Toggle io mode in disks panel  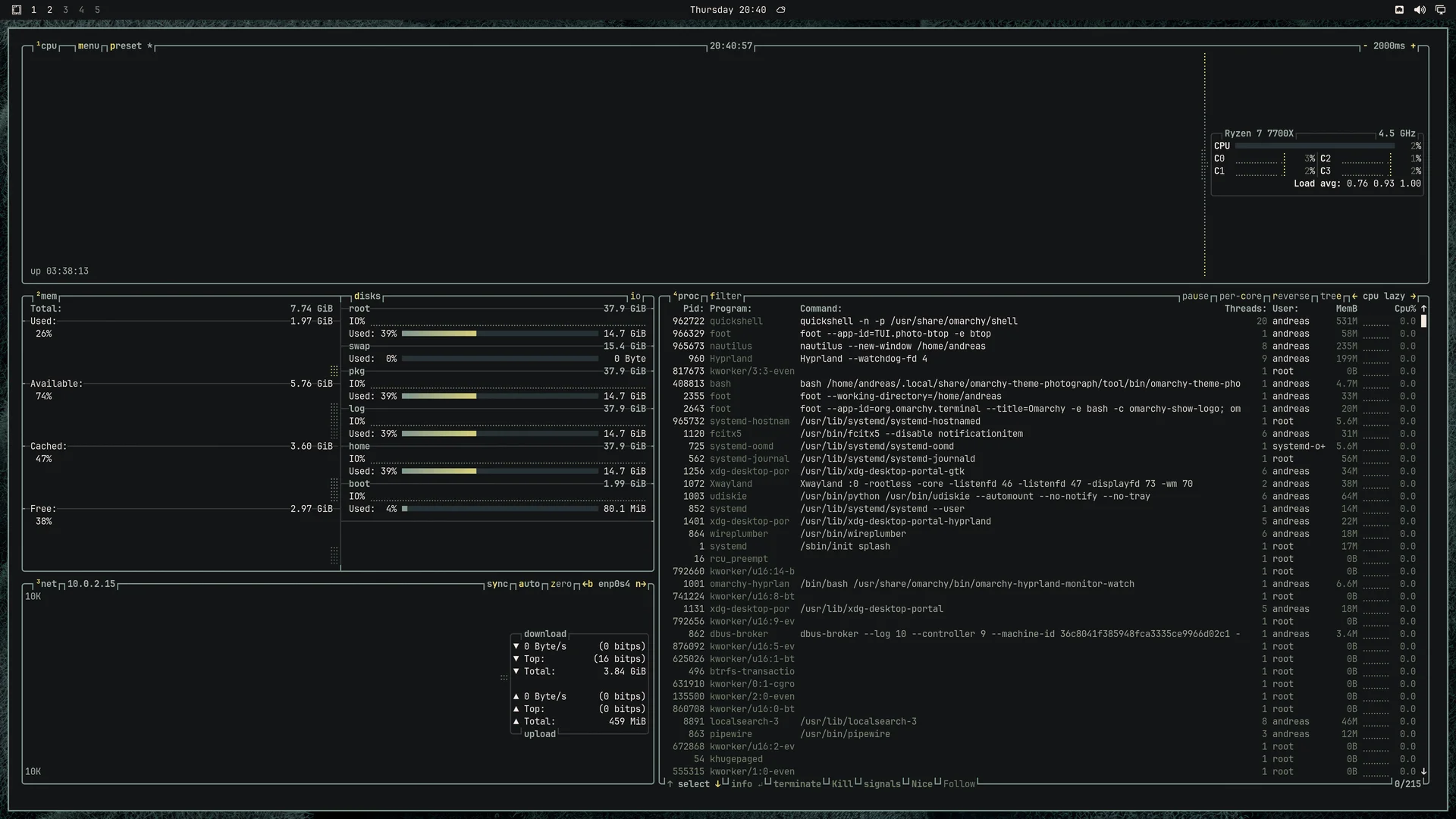(x=635, y=297)
